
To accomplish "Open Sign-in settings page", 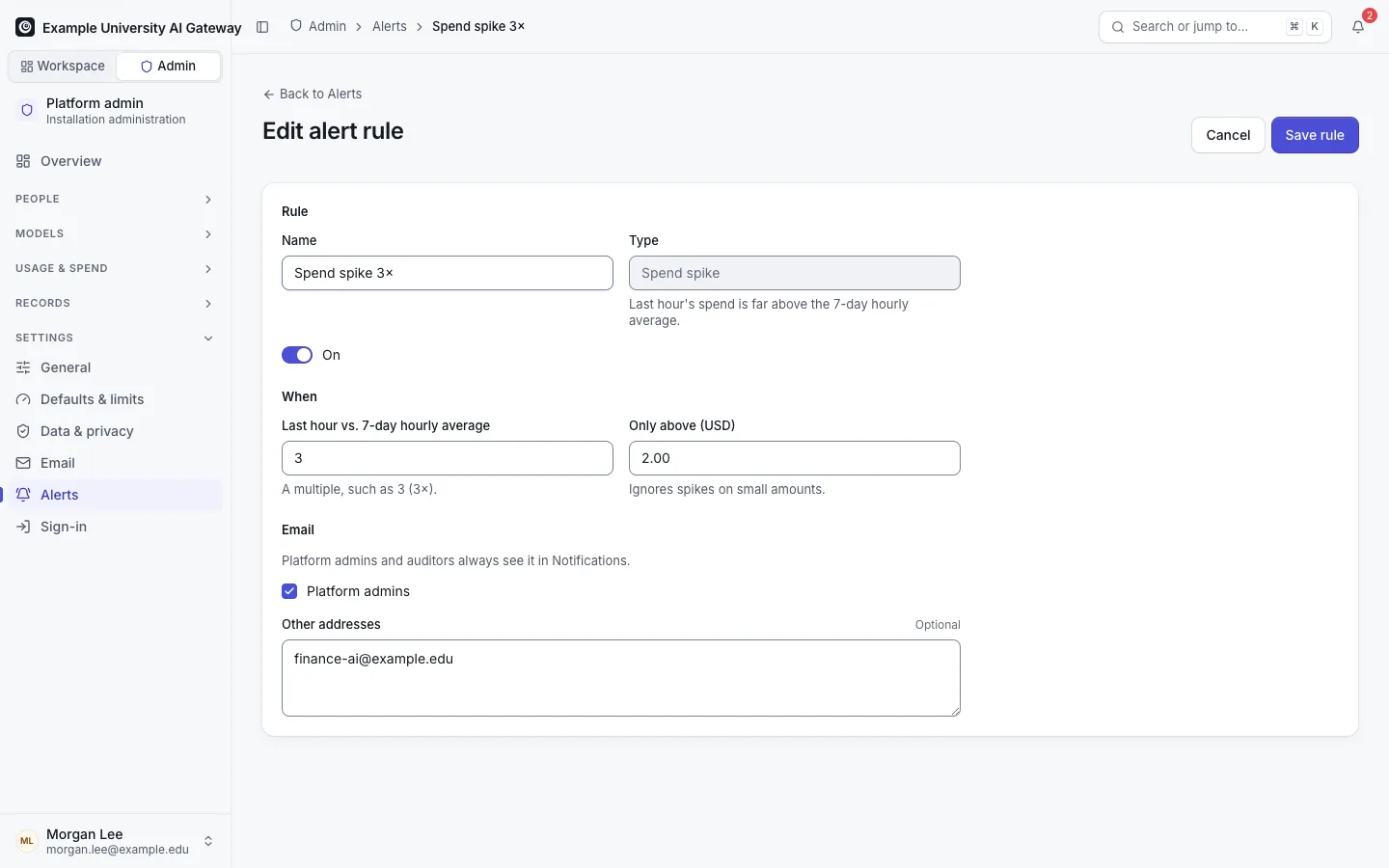I will click(115, 527).
